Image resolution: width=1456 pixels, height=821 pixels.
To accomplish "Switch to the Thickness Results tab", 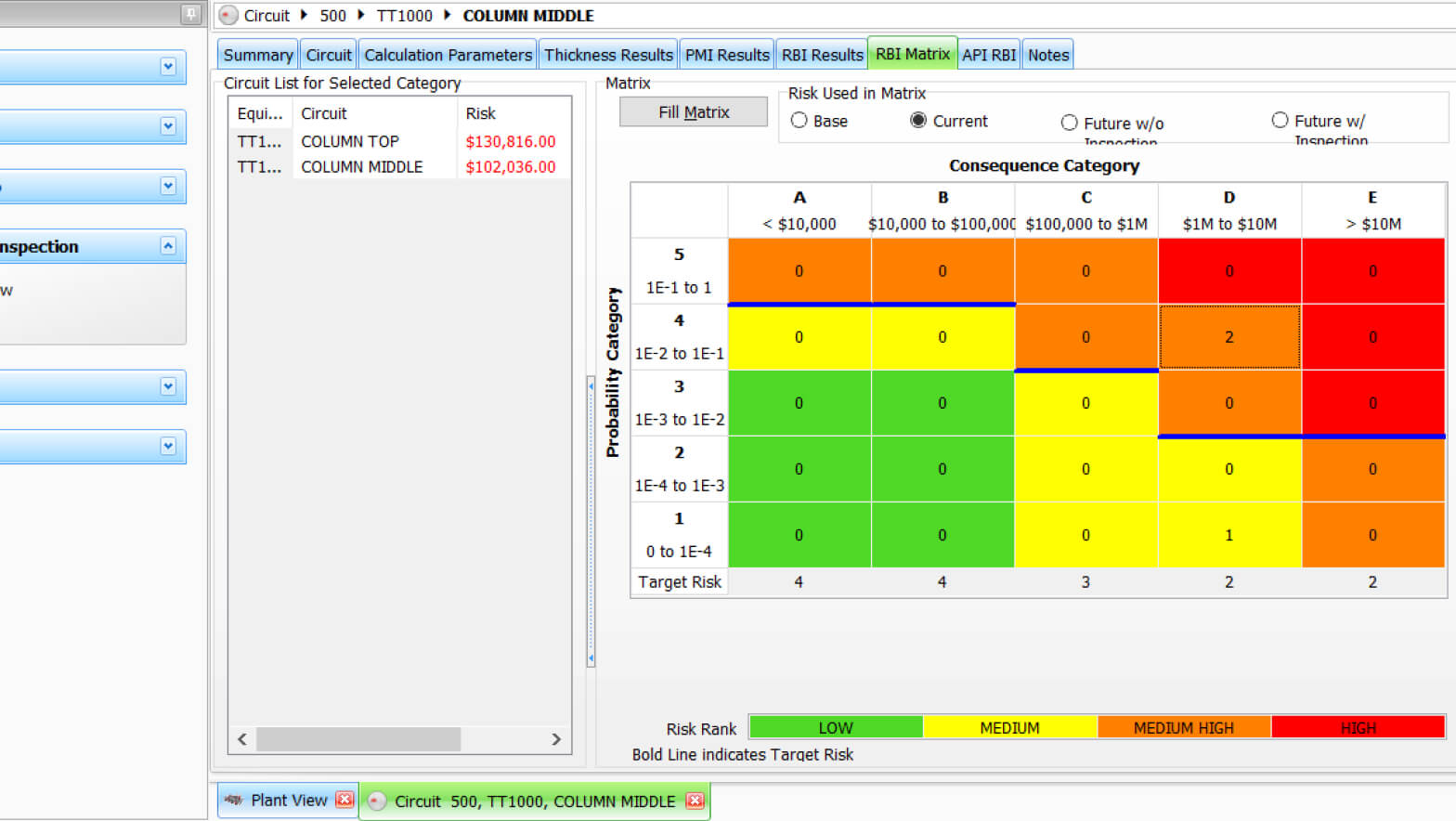I will (x=608, y=55).
